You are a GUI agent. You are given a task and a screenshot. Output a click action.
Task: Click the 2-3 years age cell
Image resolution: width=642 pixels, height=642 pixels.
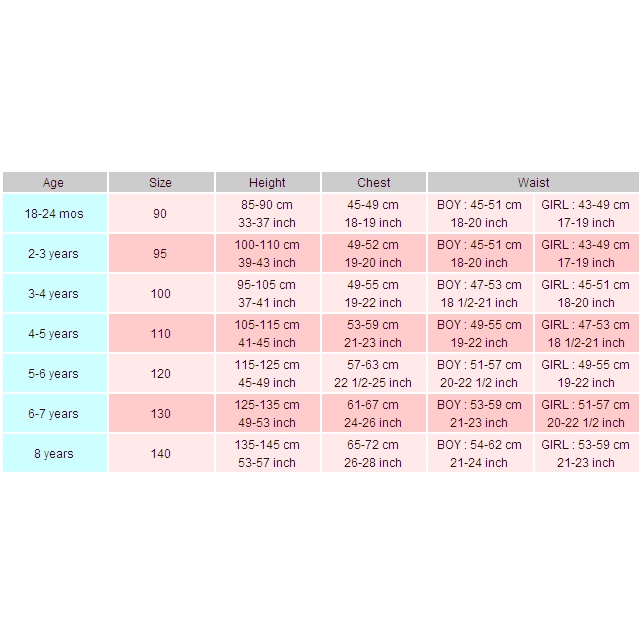54,254
